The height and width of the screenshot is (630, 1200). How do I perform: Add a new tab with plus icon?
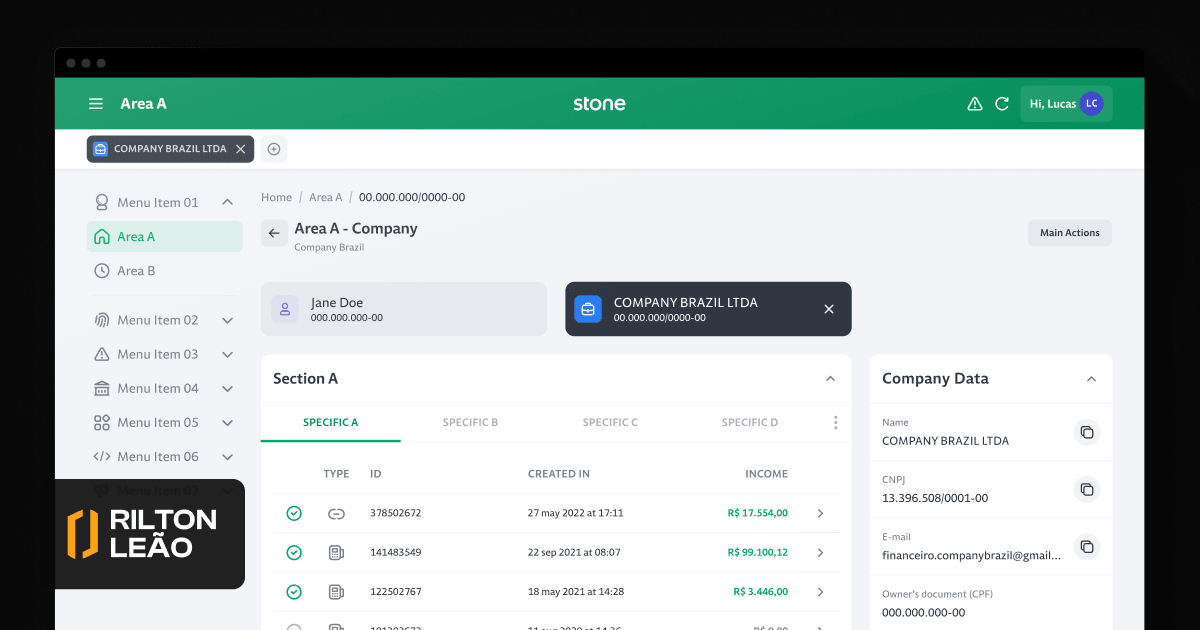(274, 149)
